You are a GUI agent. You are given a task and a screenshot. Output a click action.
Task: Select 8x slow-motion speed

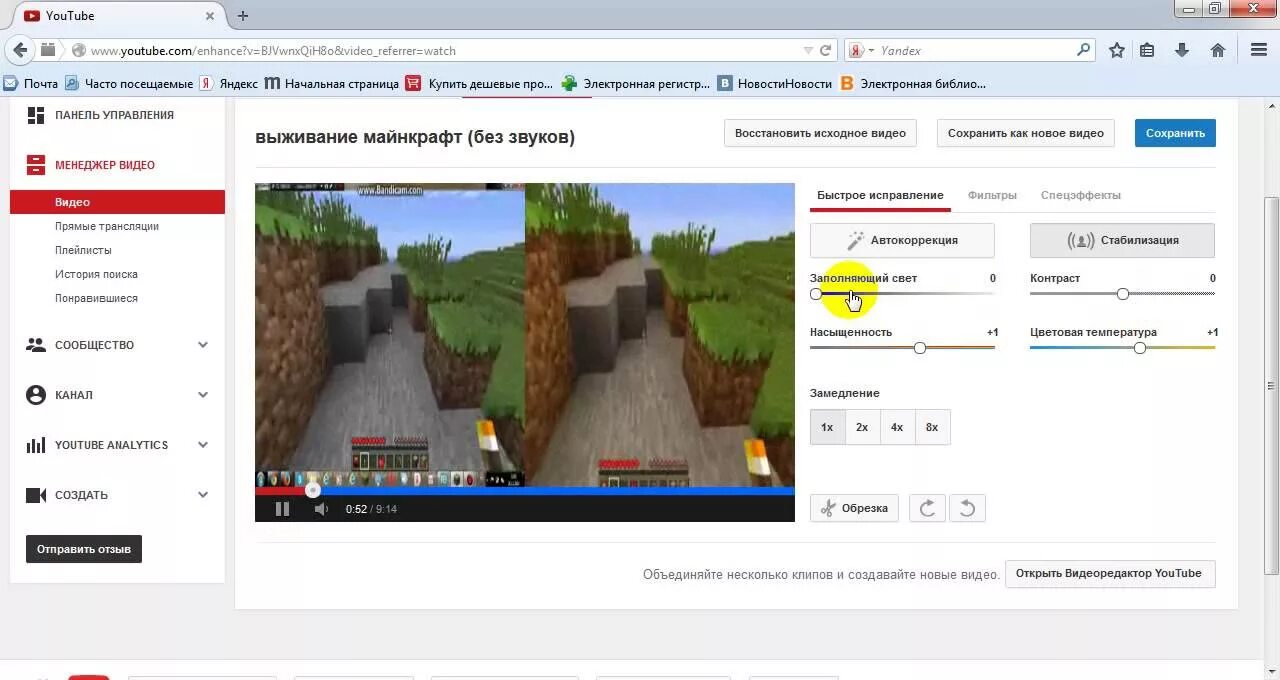click(932, 427)
